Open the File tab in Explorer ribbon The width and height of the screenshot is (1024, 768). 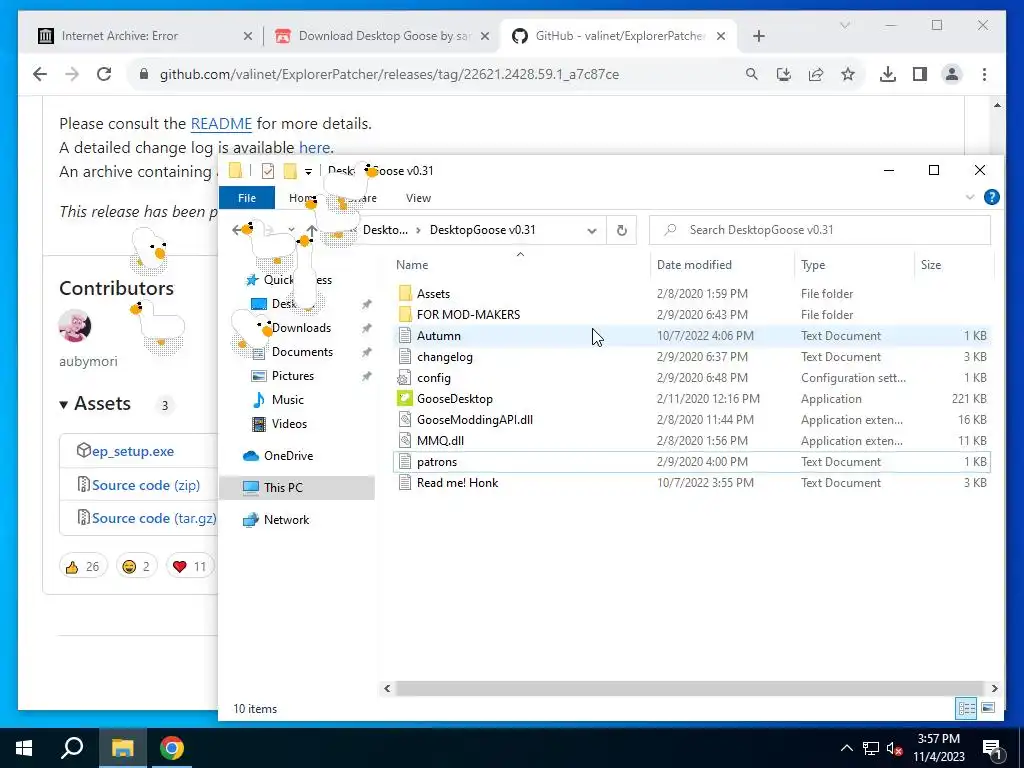(x=247, y=198)
